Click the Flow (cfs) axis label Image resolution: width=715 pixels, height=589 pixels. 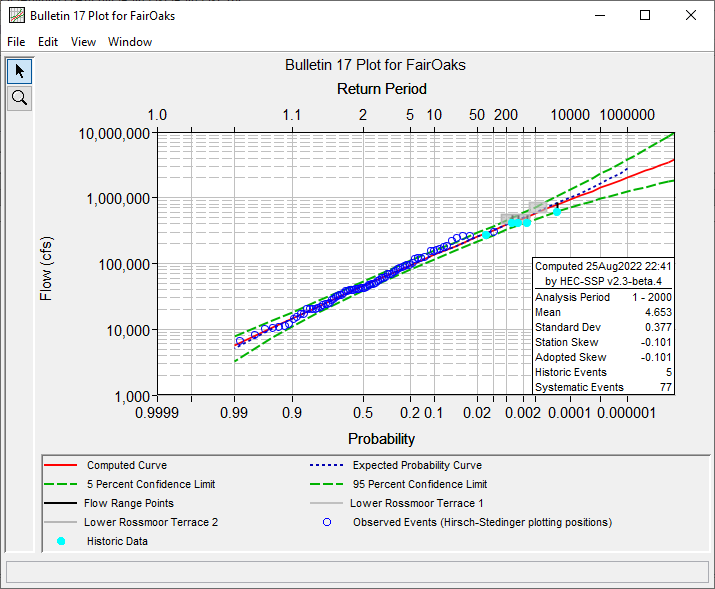tap(46, 268)
